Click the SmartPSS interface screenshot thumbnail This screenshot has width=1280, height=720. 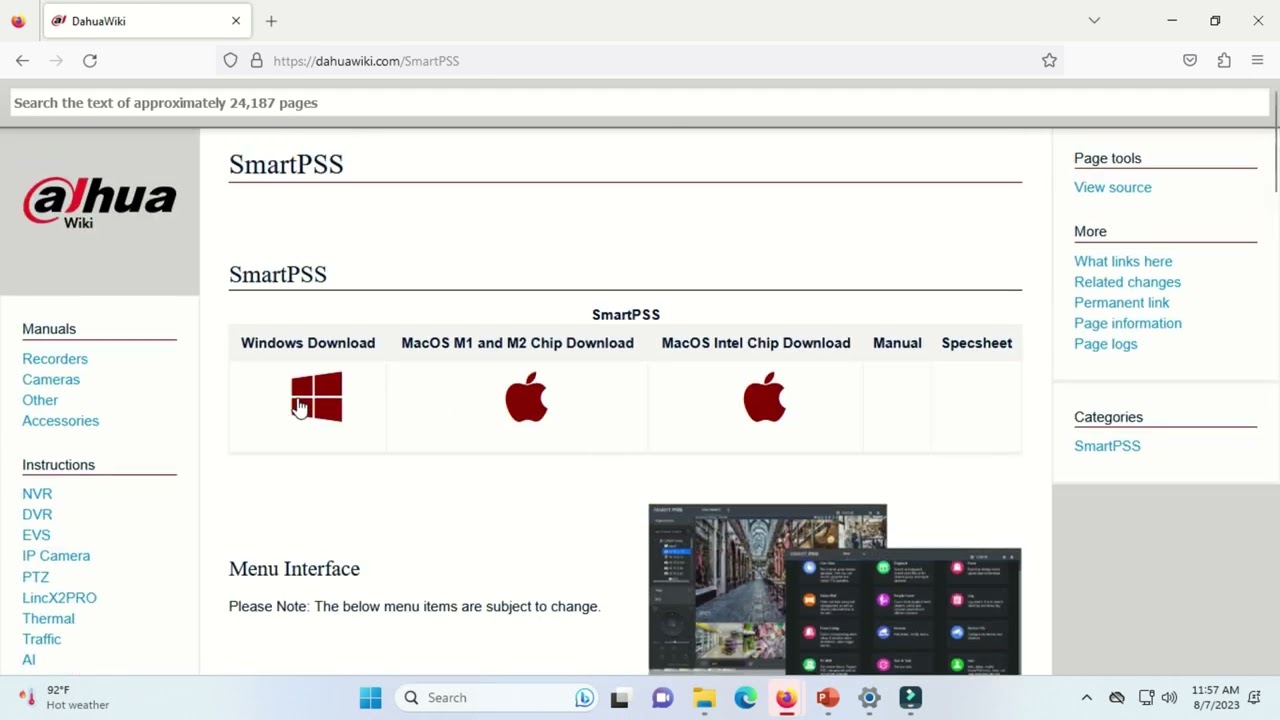(835, 589)
